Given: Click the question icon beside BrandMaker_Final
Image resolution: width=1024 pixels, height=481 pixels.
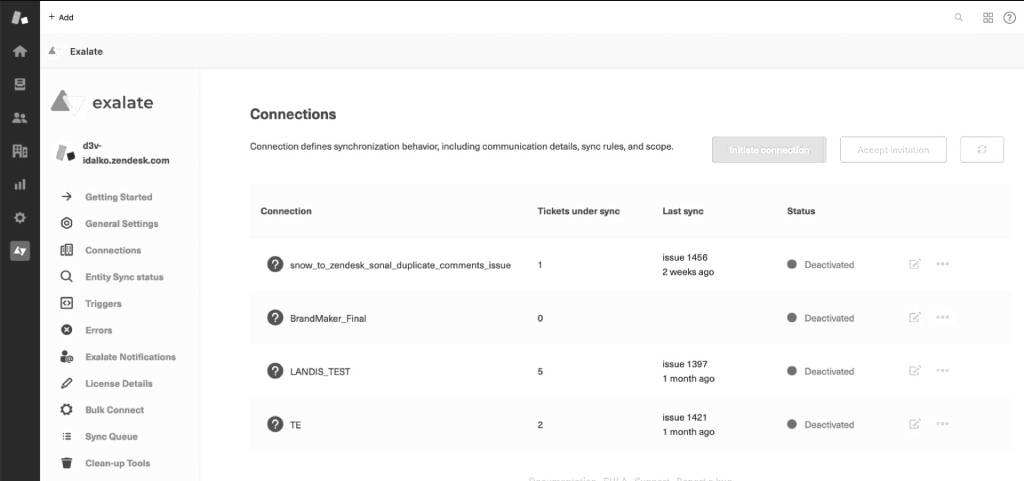Looking at the screenshot, I should [x=275, y=318].
